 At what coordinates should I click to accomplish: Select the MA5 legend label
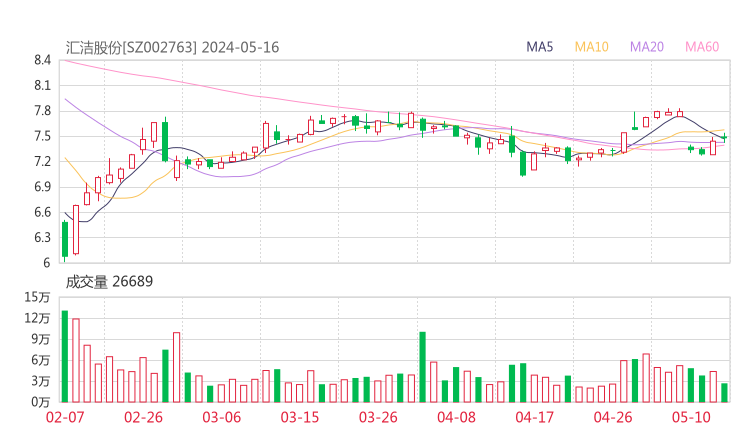pyautogui.click(x=539, y=47)
